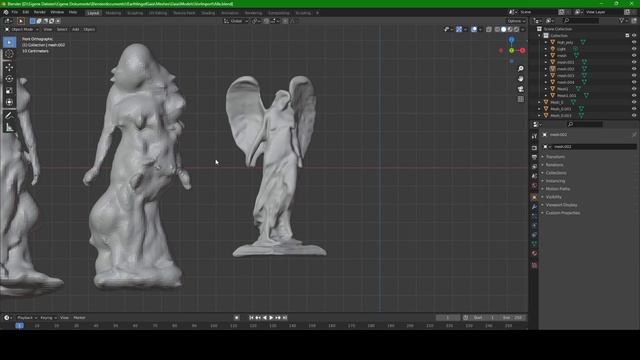Toggle the camera view icon

(x=520, y=89)
